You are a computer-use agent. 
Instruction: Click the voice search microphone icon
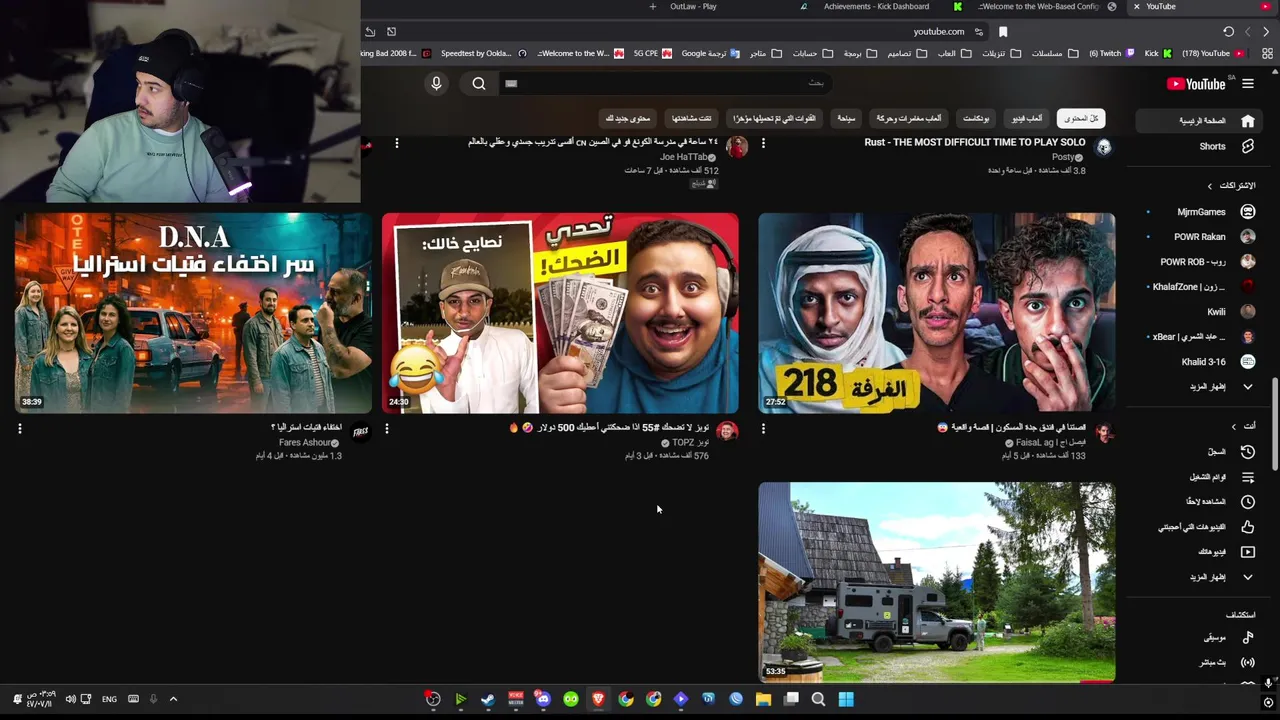[436, 84]
